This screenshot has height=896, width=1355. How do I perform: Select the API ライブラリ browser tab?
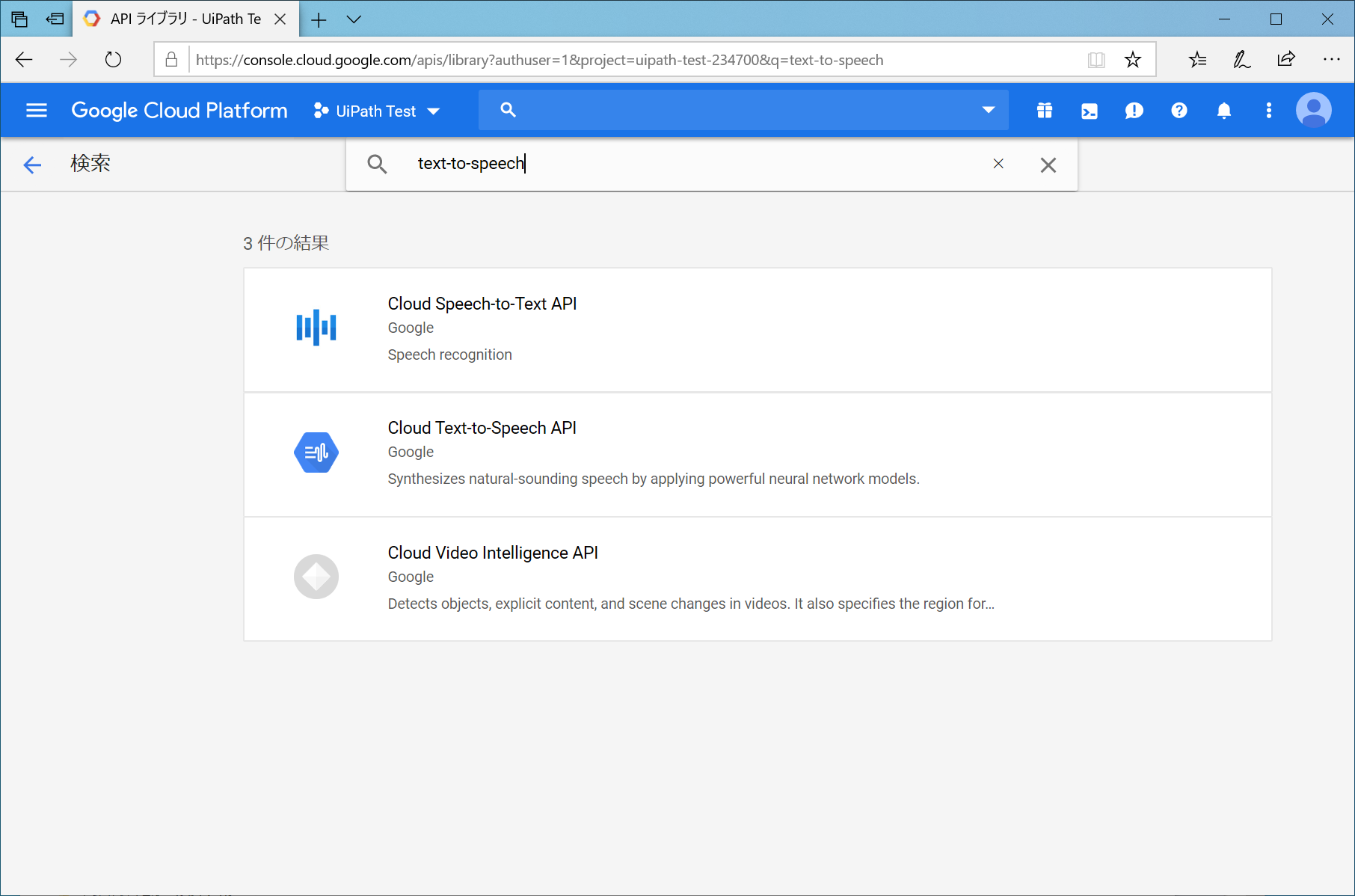point(185,19)
